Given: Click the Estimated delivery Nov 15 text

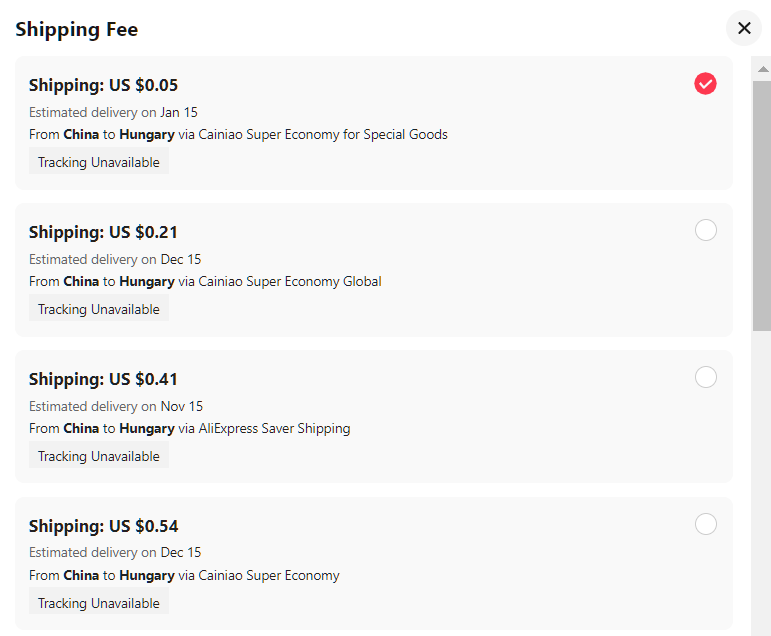Looking at the screenshot, I should click(x=116, y=406).
